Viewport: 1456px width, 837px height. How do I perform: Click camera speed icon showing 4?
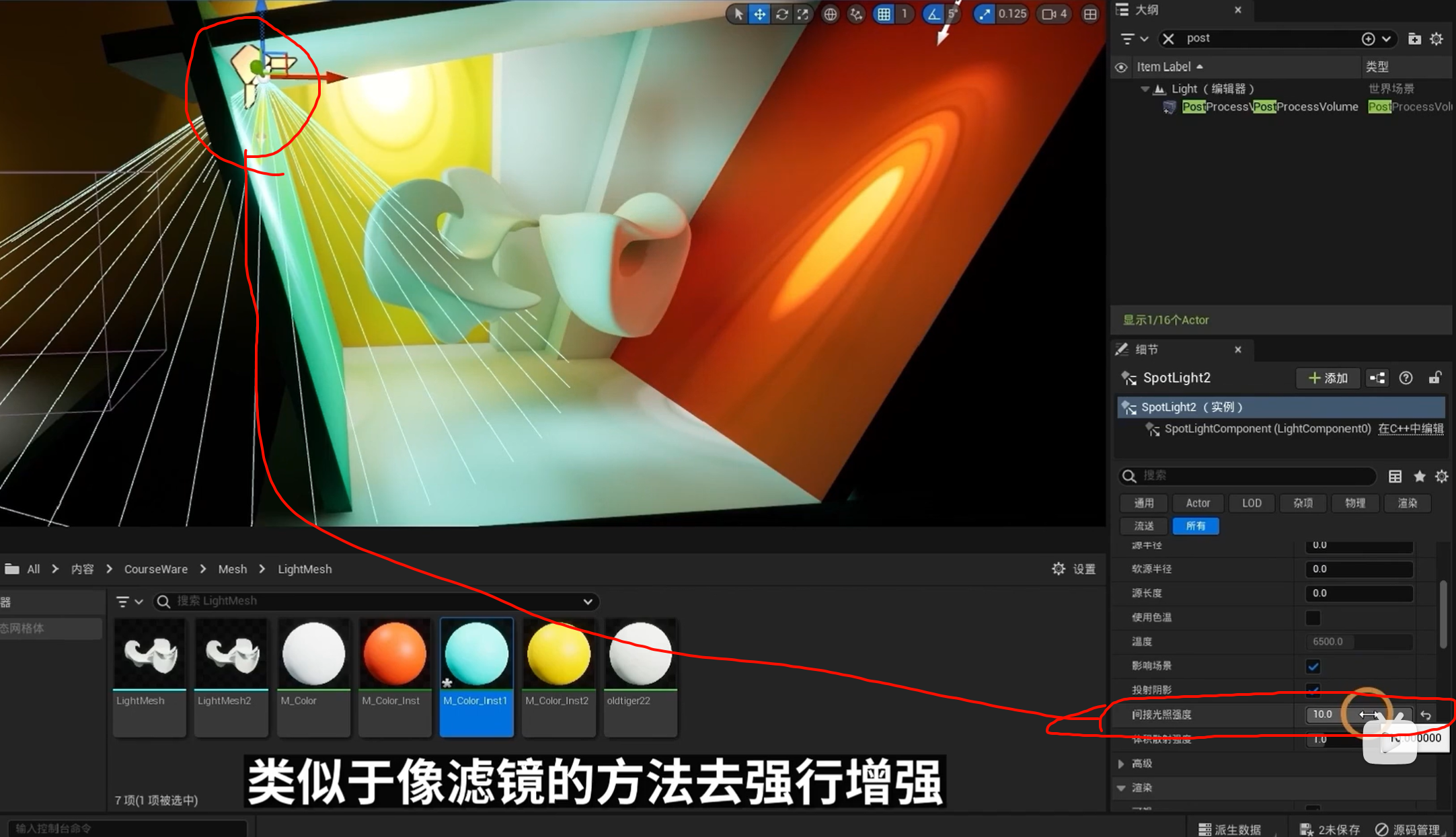(x=1054, y=14)
